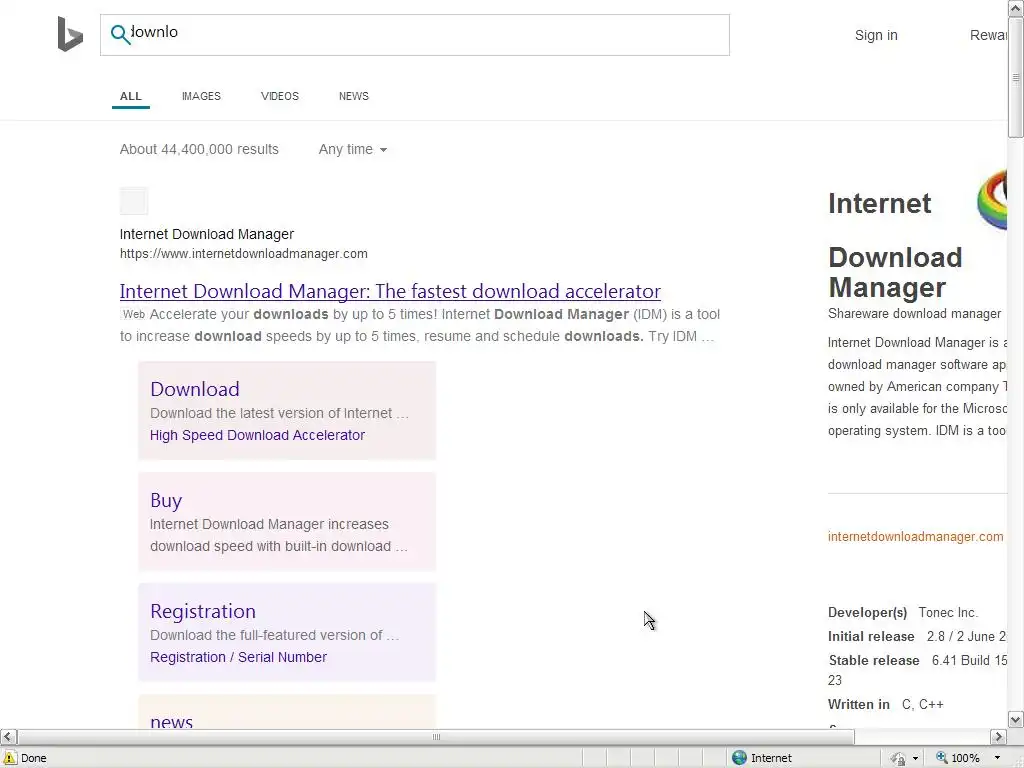1024x768 pixels.
Task: Click 'Tonec Inc.' developer value
Action: point(948,613)
